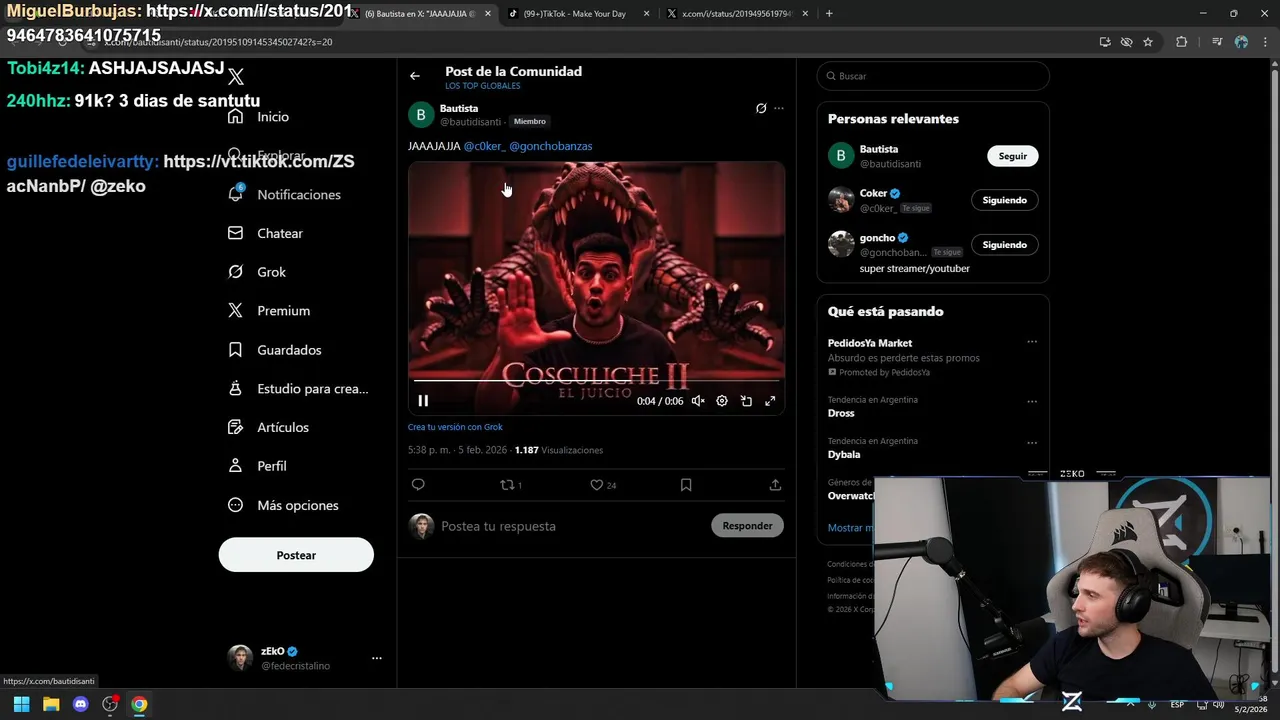Go back with the arrow beside Post de la Comunidad
1280x720 pixels.
(415, 76)
